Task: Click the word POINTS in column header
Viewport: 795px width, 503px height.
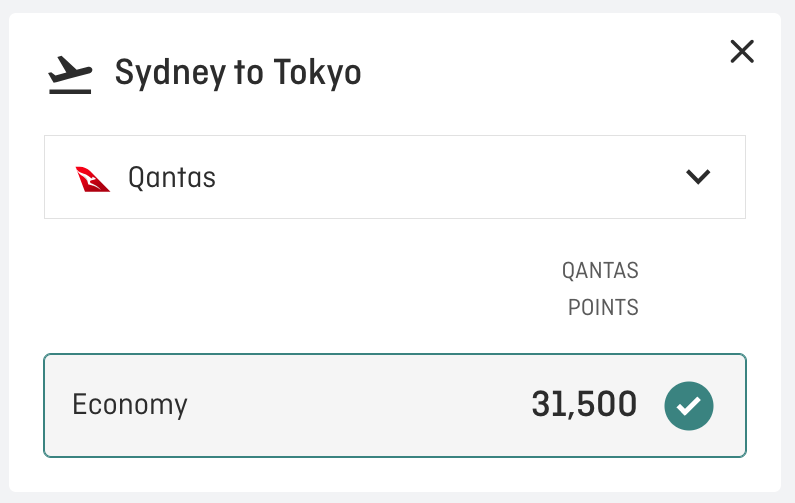Action: tap(603, 308)
